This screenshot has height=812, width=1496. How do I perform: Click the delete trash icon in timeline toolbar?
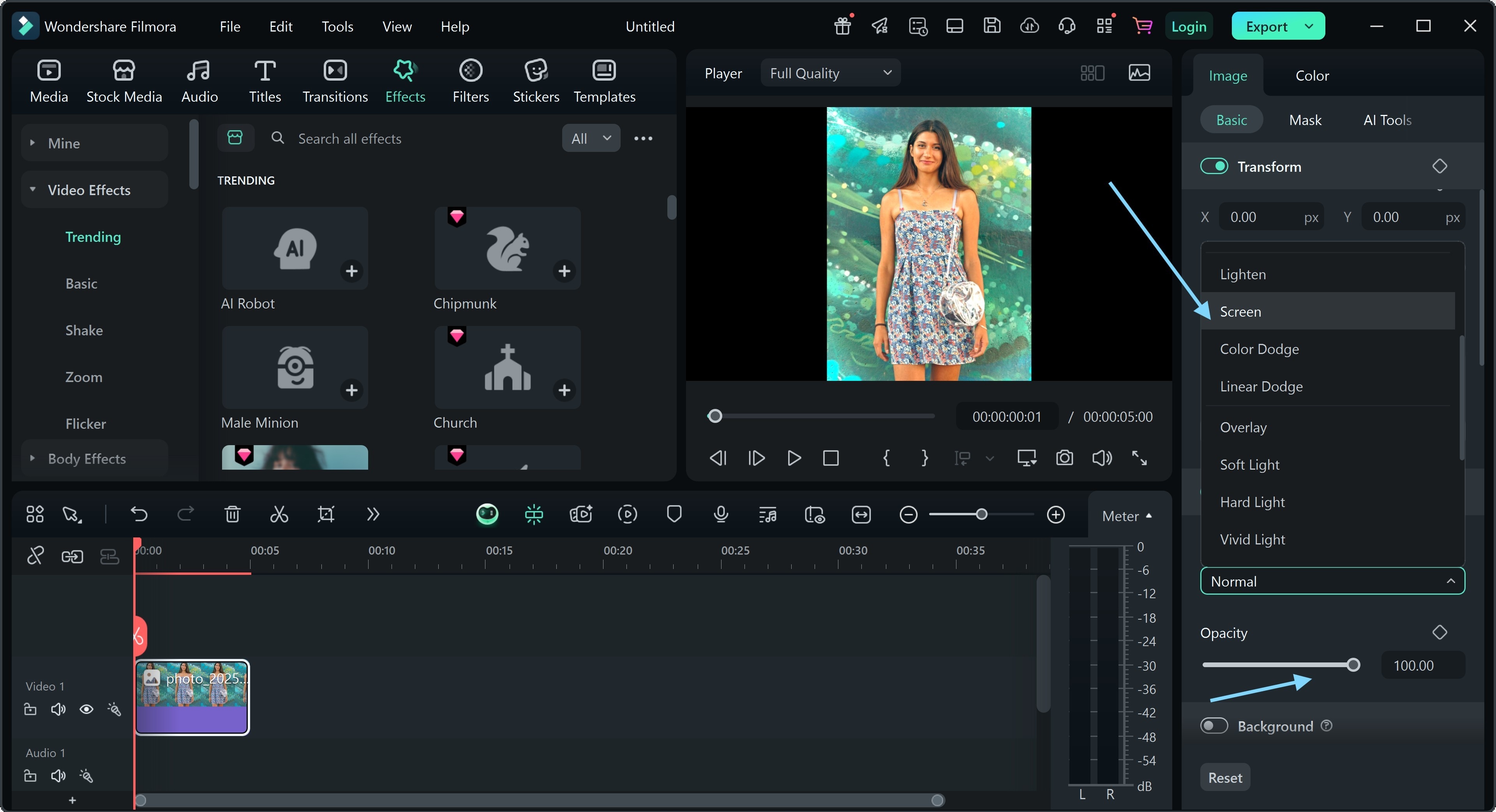tap(232, 514)
